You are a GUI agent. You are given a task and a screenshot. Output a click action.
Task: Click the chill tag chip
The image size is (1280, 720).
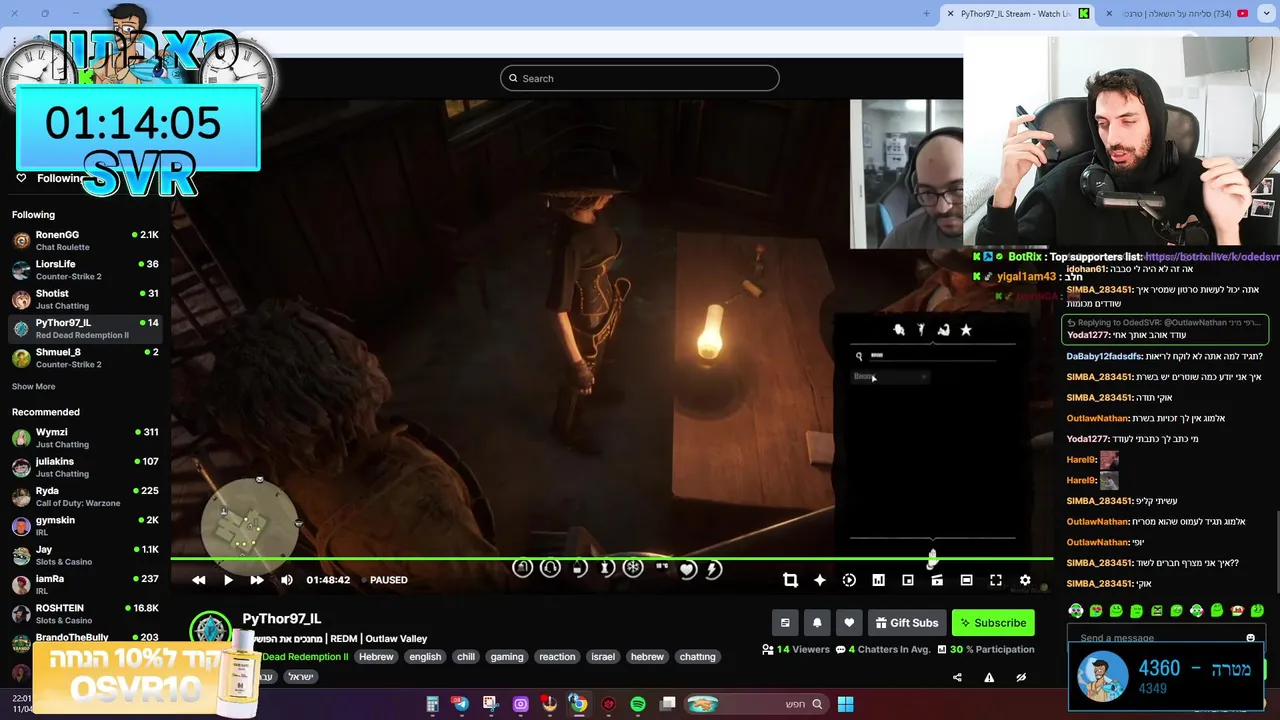point(466,657)
